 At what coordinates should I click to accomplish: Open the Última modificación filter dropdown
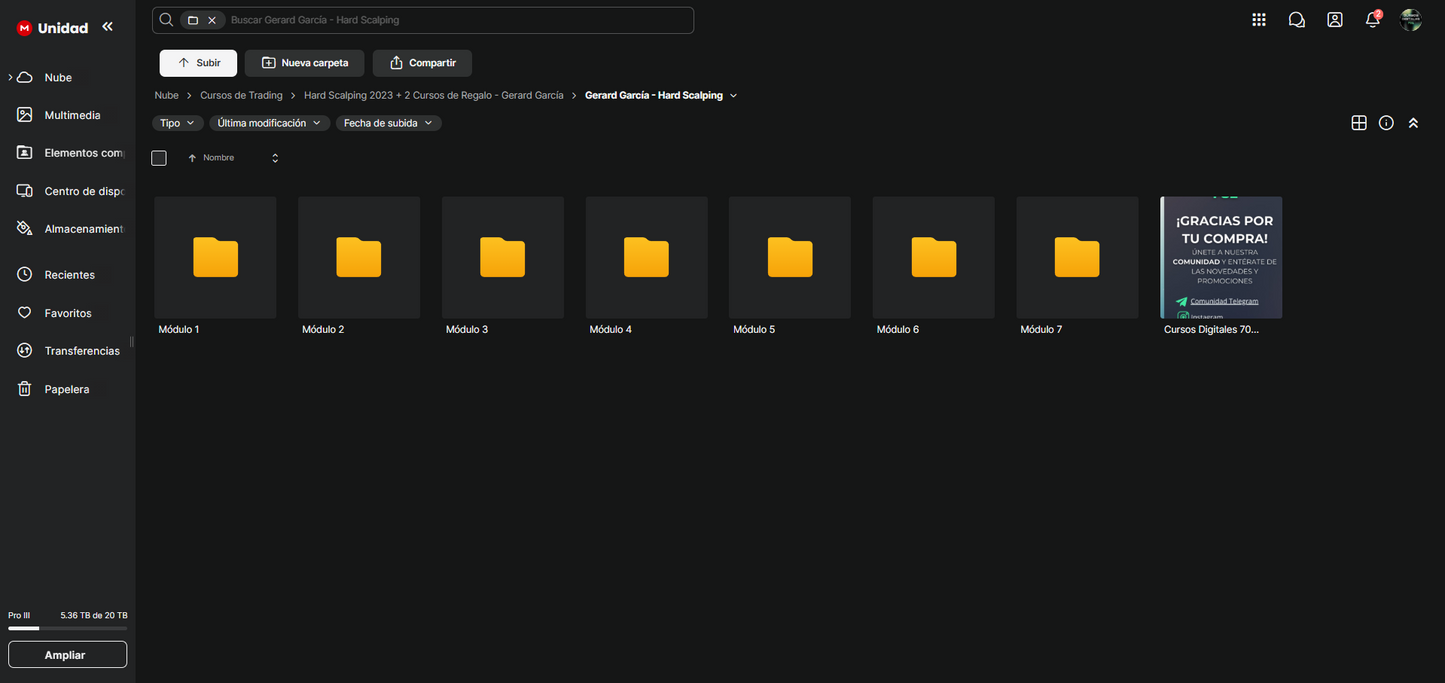(x=269, y=123)
